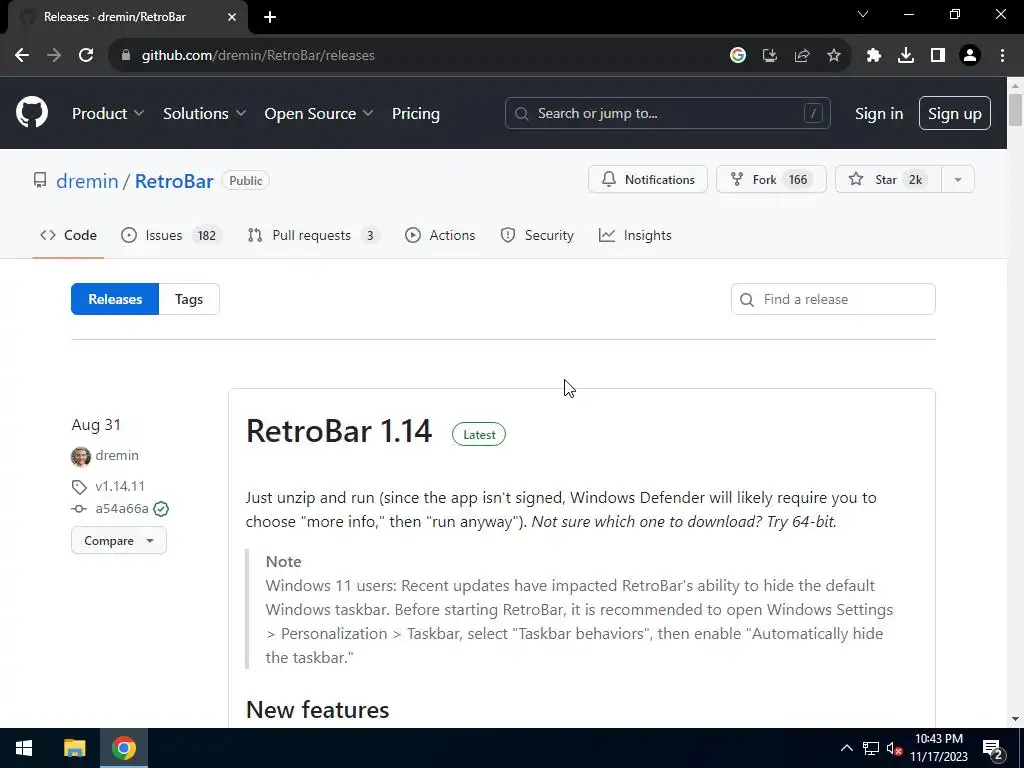
Task: Open the Chrome downloads icon
Action: [x=906, y=56]
